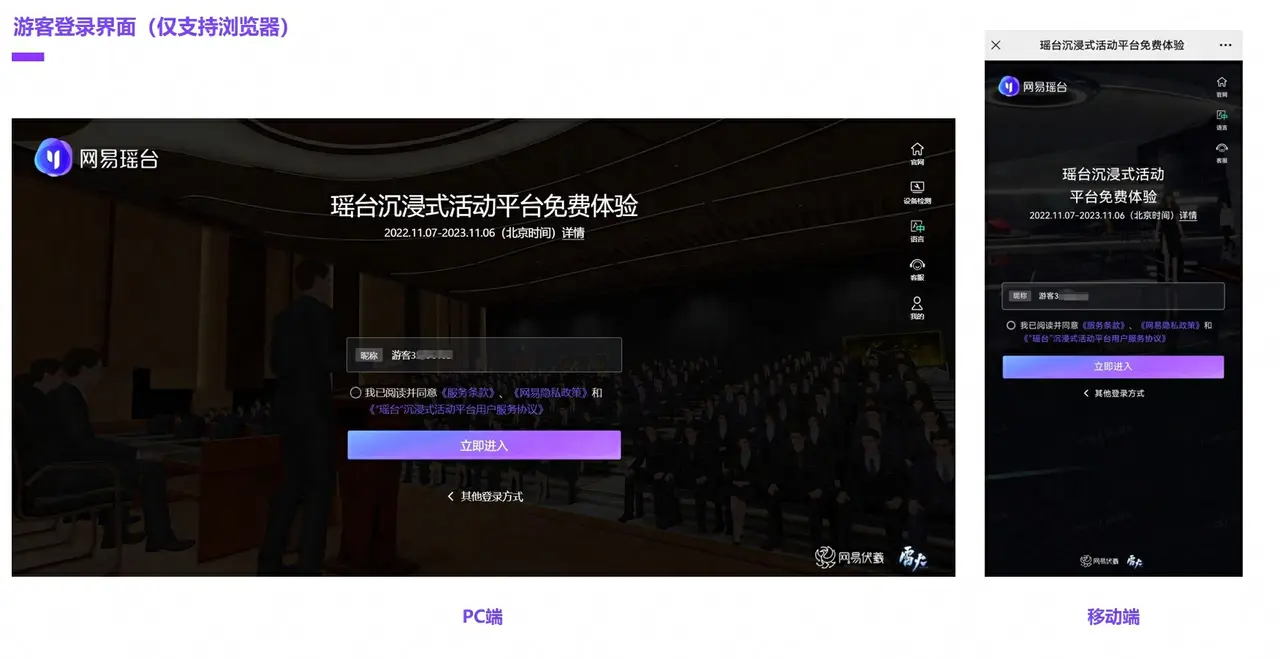Click the 语言 language icon in mobile view
This screenshot has width=1280, height=660.
(x=1222, y=120)
